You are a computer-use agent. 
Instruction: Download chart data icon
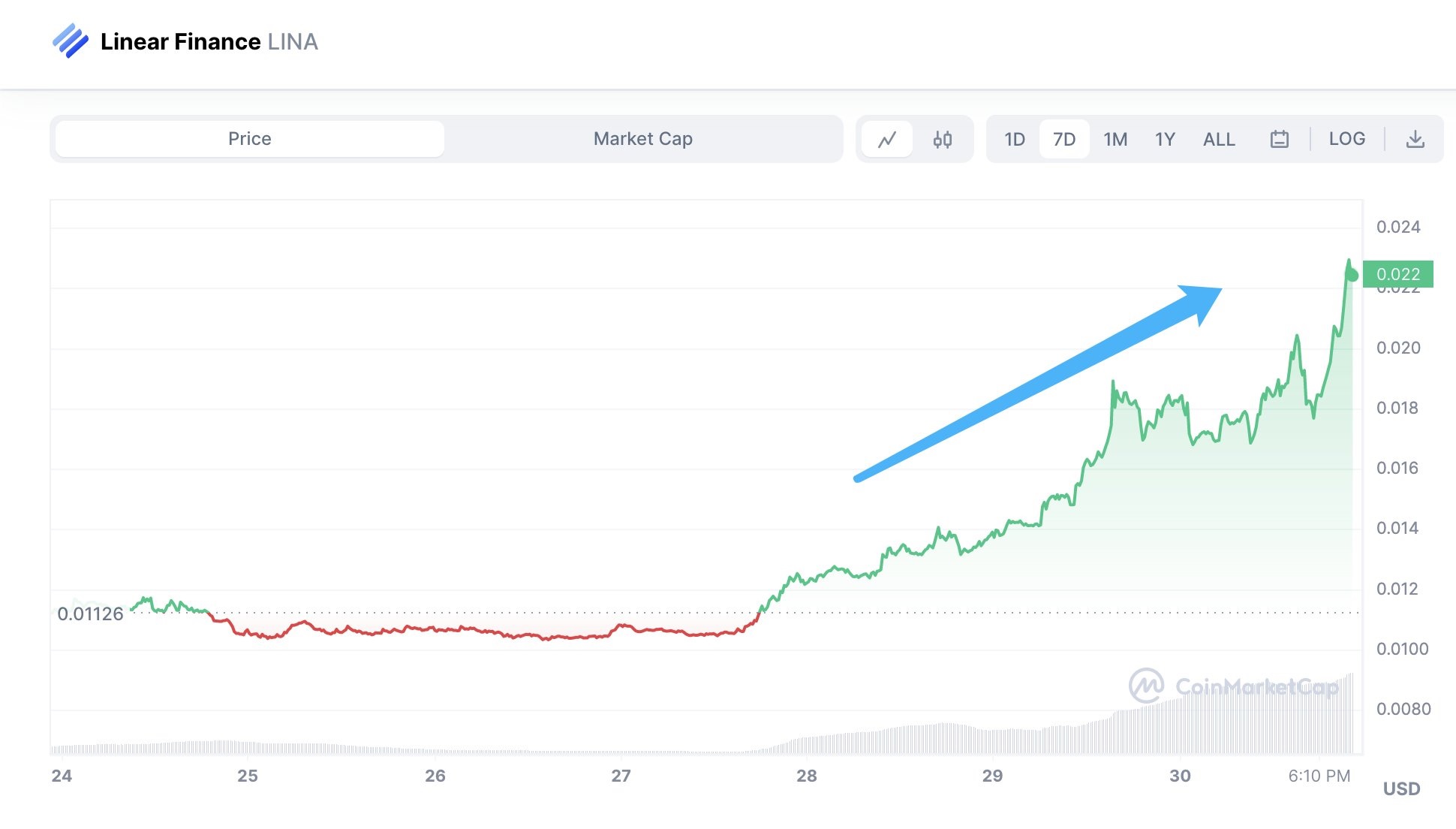coord(1415,139)
